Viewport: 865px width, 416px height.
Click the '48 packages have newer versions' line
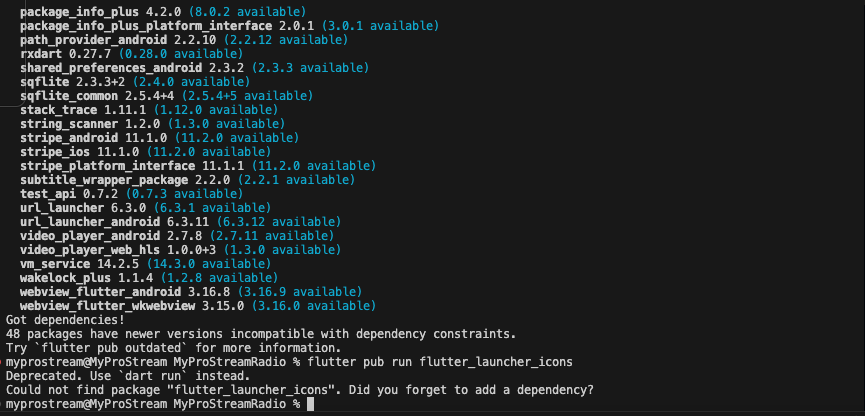pyautogui.click(x=261, y=334)
